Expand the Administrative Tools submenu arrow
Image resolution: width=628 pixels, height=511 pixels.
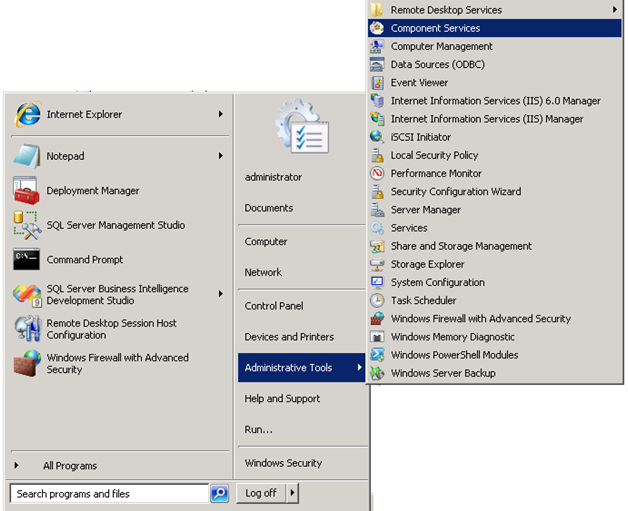tap(359, 367)
